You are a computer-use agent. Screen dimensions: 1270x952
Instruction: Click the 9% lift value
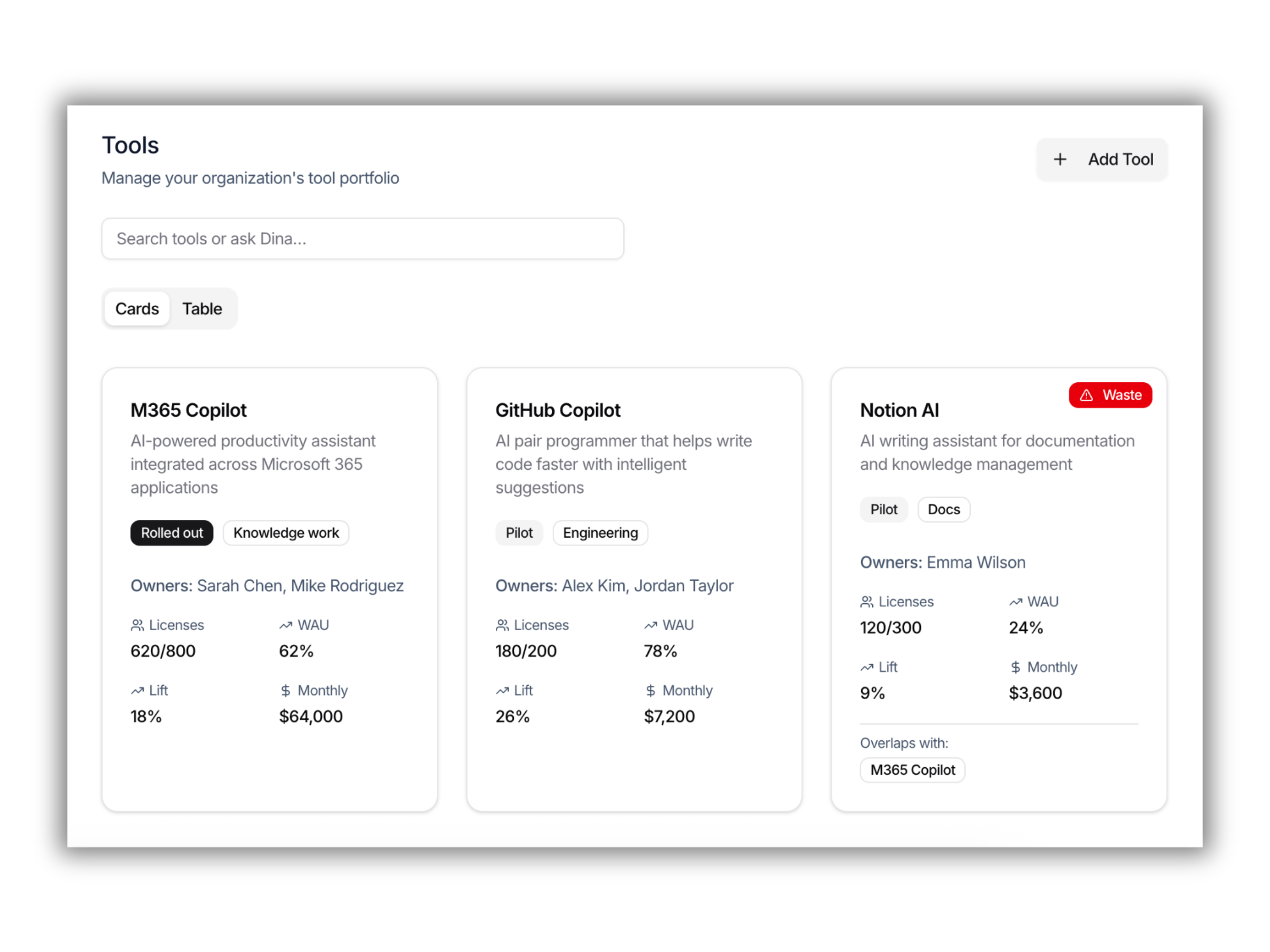(872, 693)
